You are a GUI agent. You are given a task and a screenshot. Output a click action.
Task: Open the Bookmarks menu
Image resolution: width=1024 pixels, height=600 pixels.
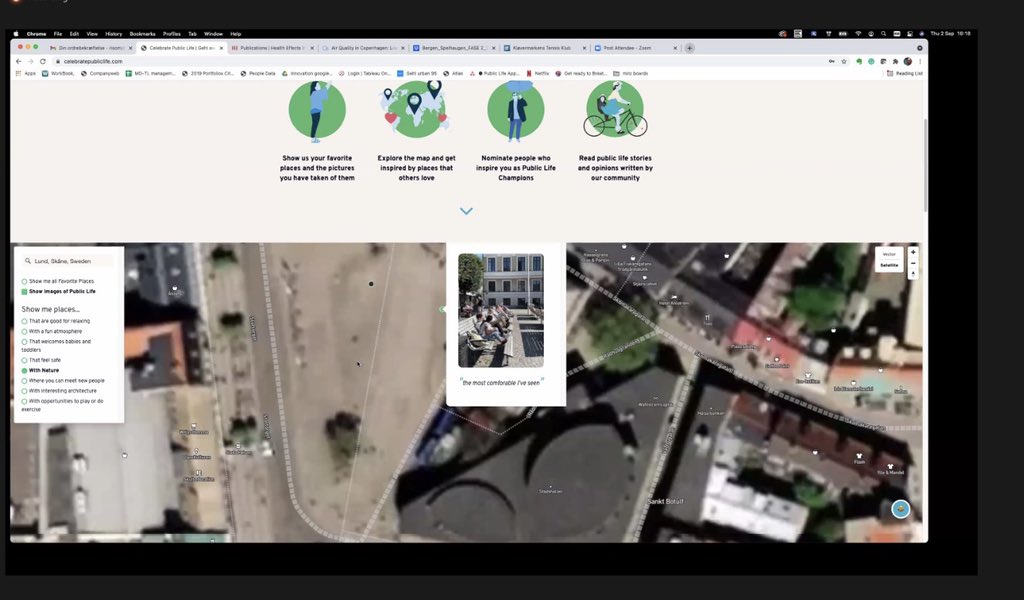pyautogui.click(x=142, y=34)
